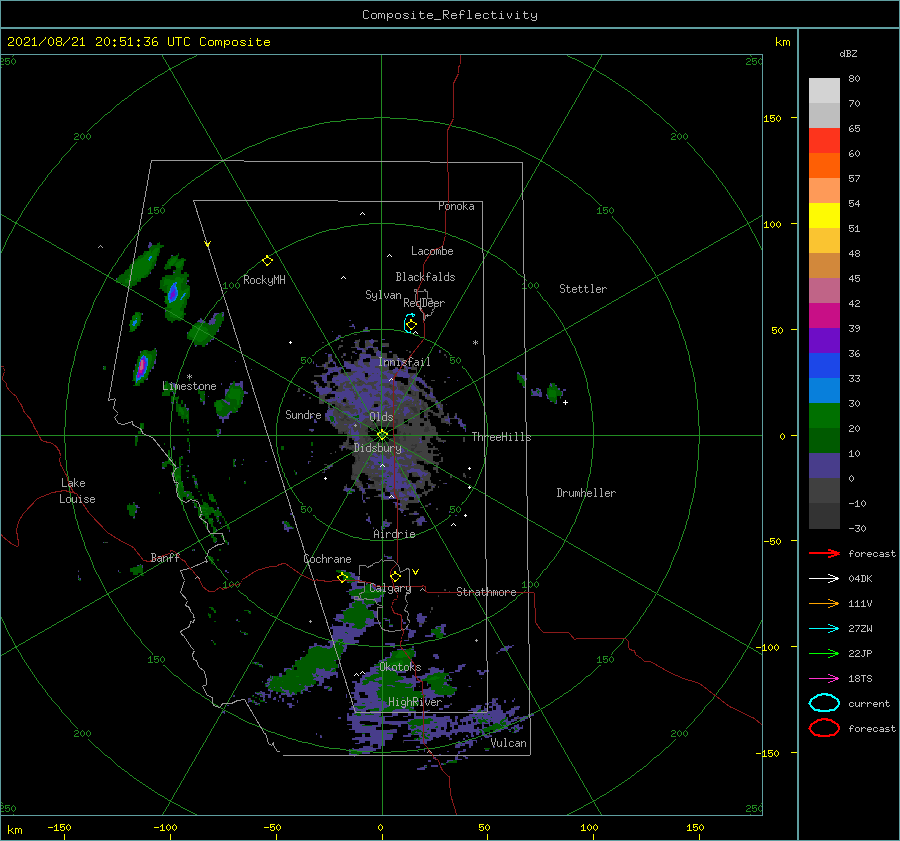Select the white 04DK arrow legend icon
Viewport: 900px width, 841px height.
coord(824,578)
